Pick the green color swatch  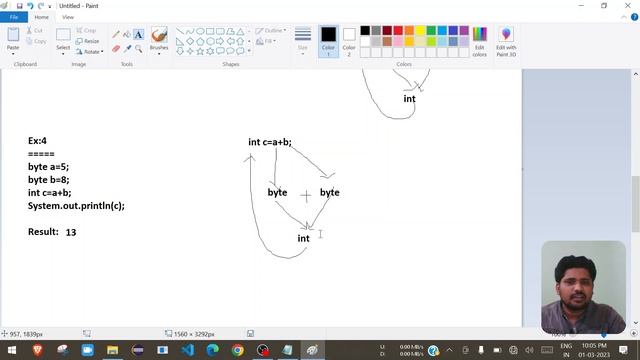[x=431, y=30]
